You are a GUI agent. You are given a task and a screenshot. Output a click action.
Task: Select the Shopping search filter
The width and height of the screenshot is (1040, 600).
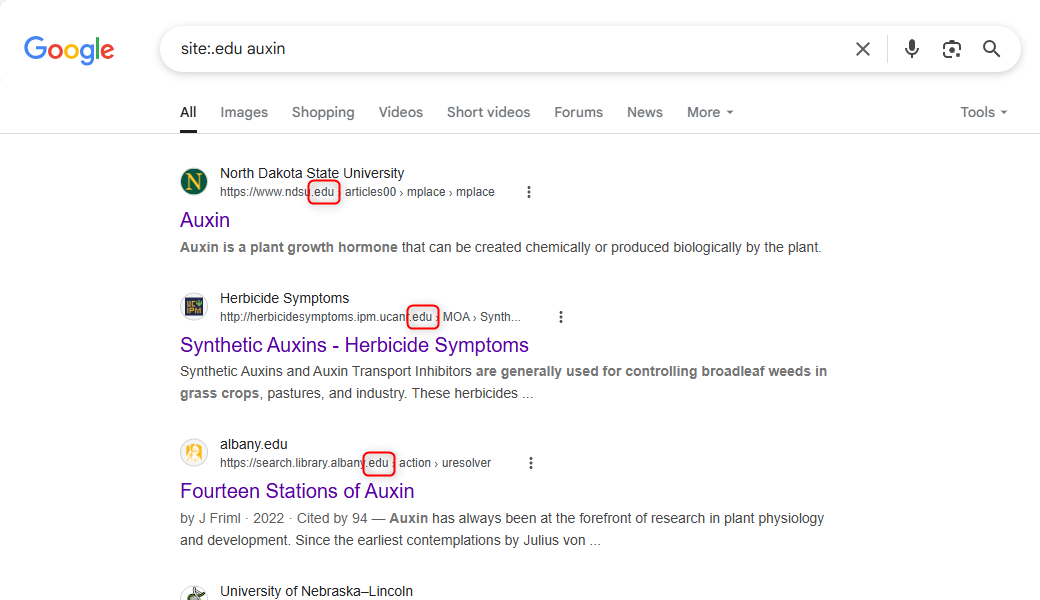[x=323, y=112]
